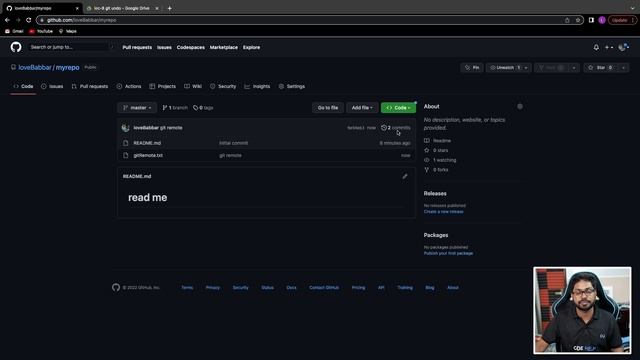Screen dimensions: 640x360
Task: Star the repository
Action: point(601,68)
